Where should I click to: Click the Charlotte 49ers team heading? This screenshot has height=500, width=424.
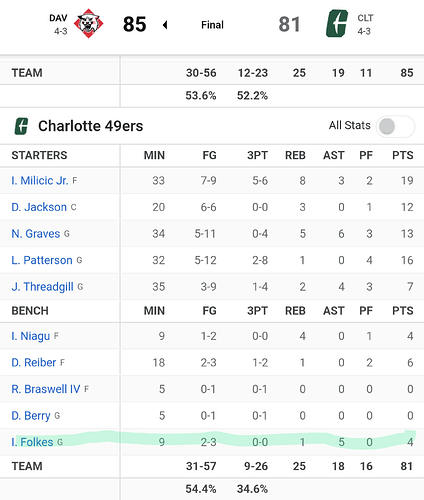[91, 126]
